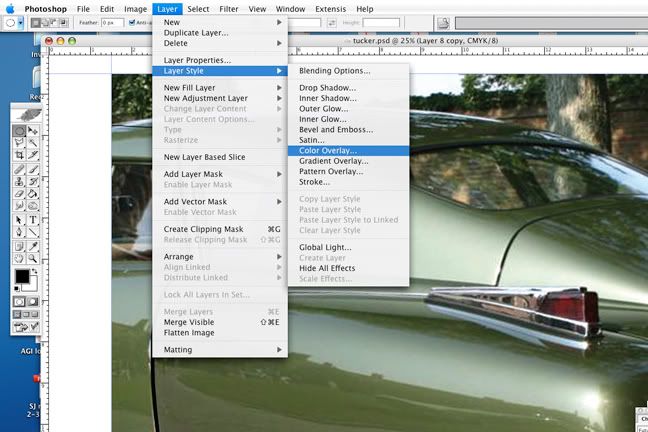Toggle the Anti-aliased checkbox
The height and width of the screenshot is (432, 648).
point(132,23)
